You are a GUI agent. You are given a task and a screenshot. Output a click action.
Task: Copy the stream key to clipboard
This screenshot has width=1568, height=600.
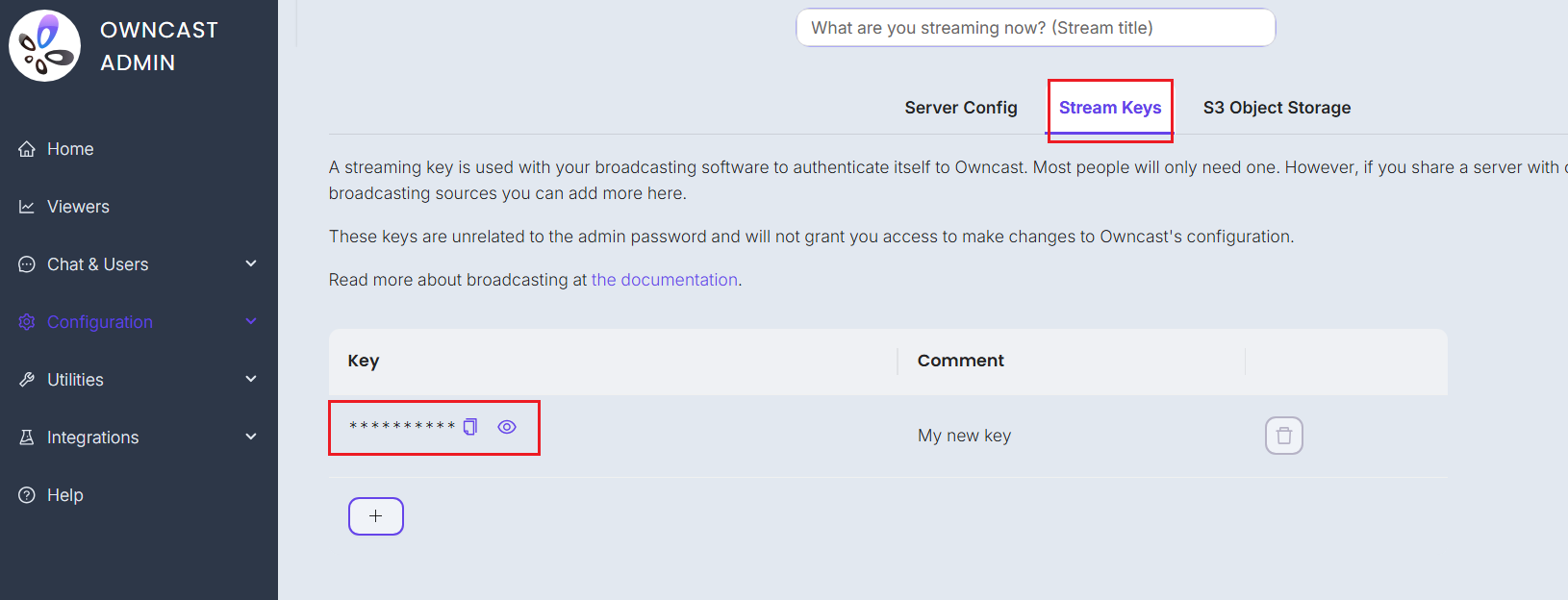click(470, 427)
